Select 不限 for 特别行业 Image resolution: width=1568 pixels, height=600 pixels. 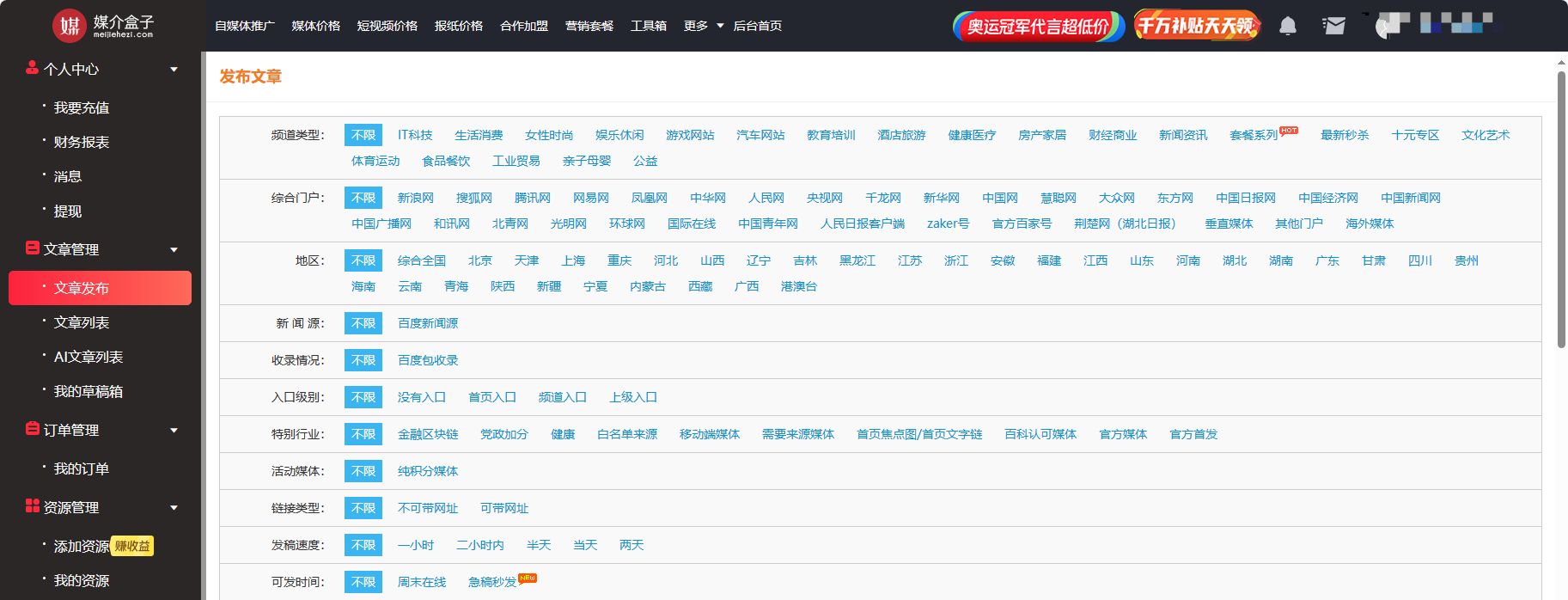coord(363,434)
